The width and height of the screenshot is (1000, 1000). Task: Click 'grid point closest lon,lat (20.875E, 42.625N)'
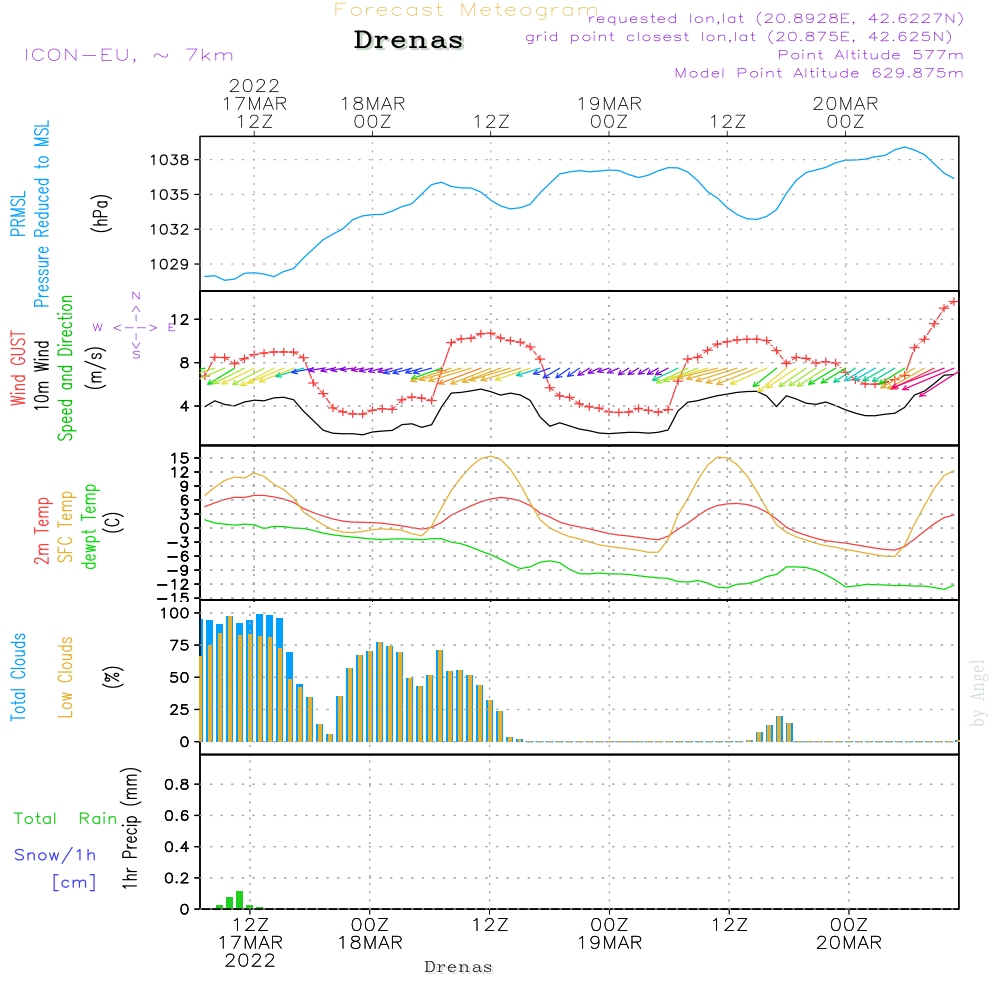(x=739, y=37)
